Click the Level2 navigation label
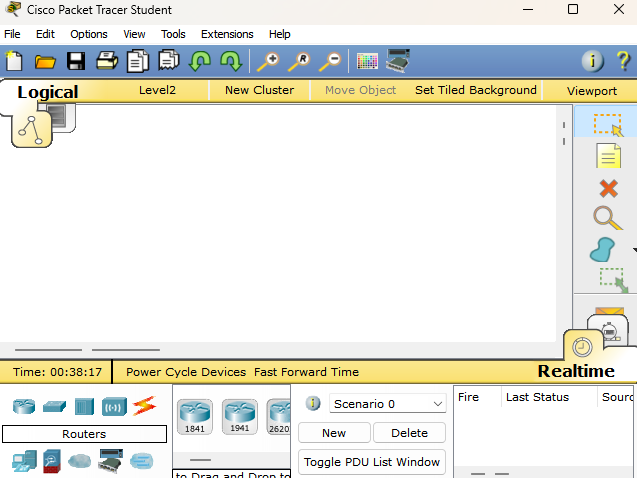The height and width of the screenshot is (478, 637). (x=157, y=90)
